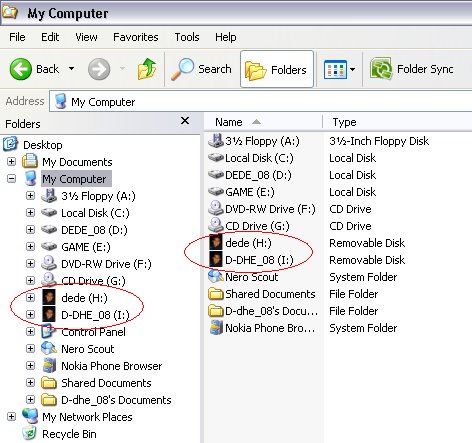The image size is (472, 443).
Task: Click the green Back arrow icon
Action: (21, 69)
